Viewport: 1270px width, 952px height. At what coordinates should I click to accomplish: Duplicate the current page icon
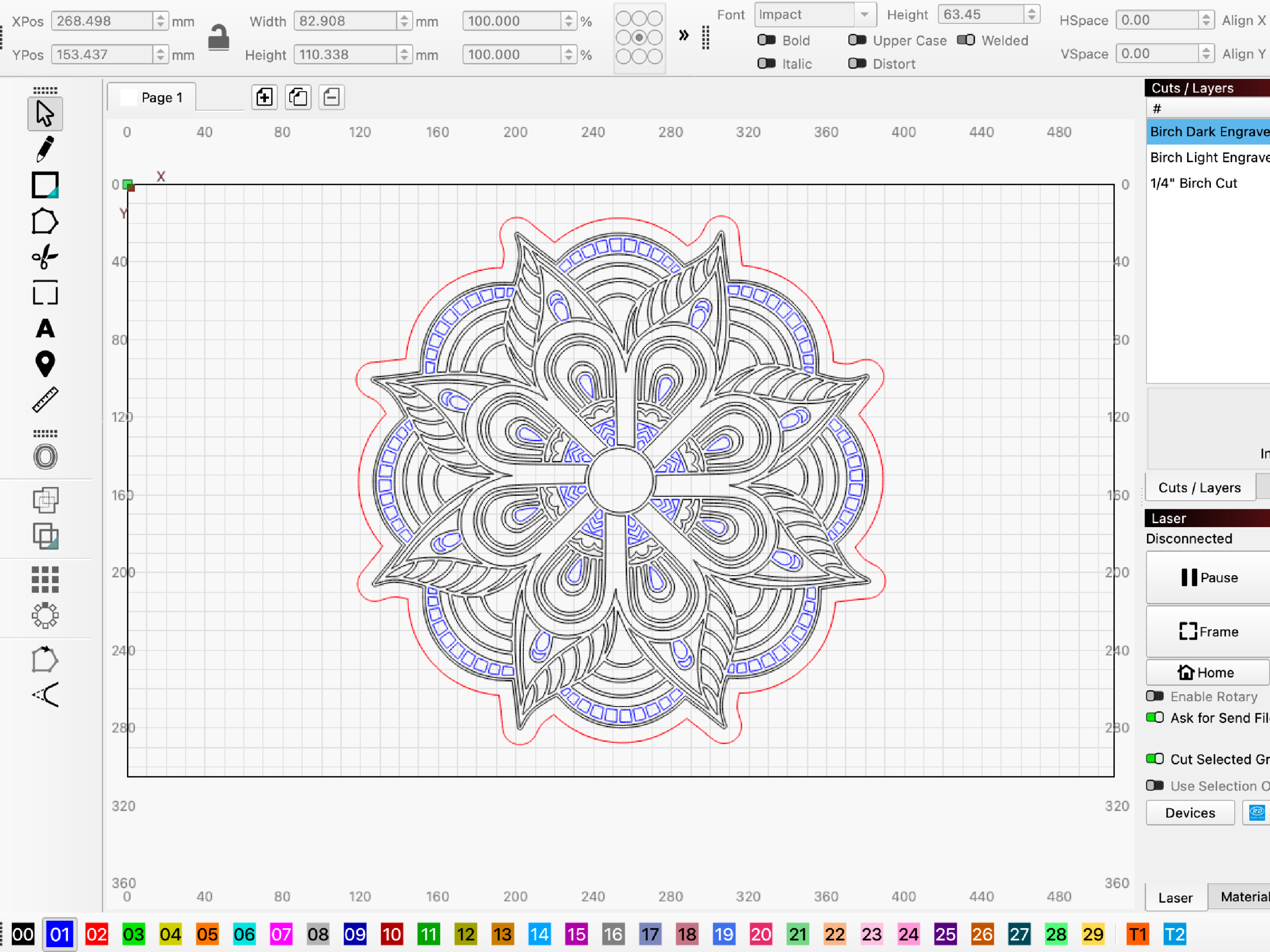pos(298,97)
